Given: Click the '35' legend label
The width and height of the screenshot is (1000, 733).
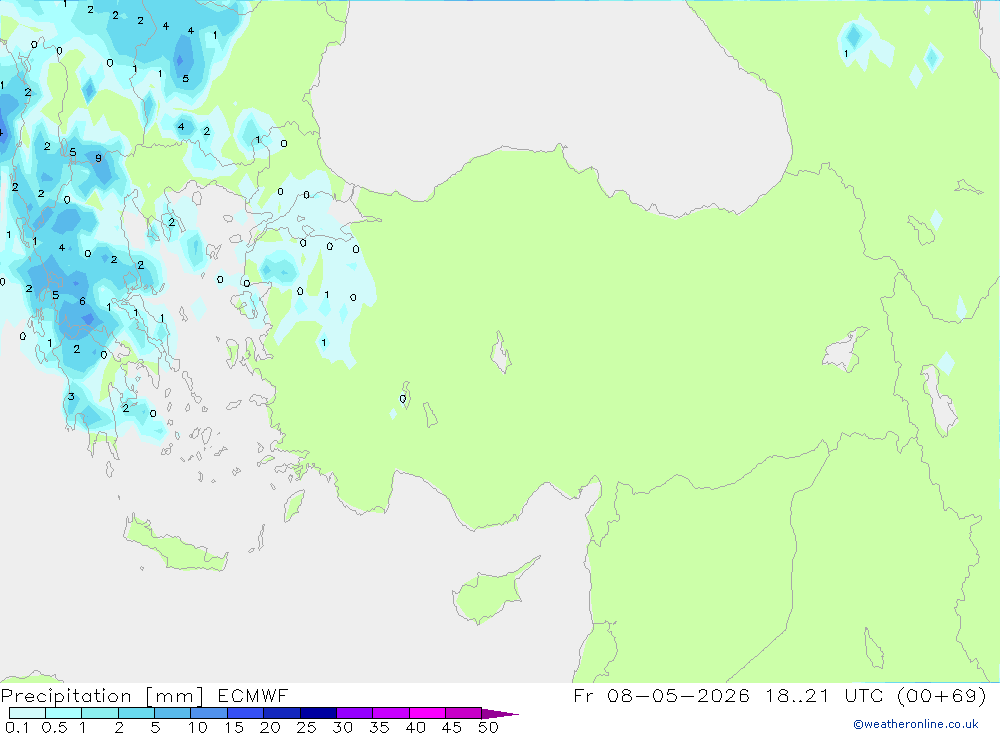Looking at the screenshot, I should (379, 727).
